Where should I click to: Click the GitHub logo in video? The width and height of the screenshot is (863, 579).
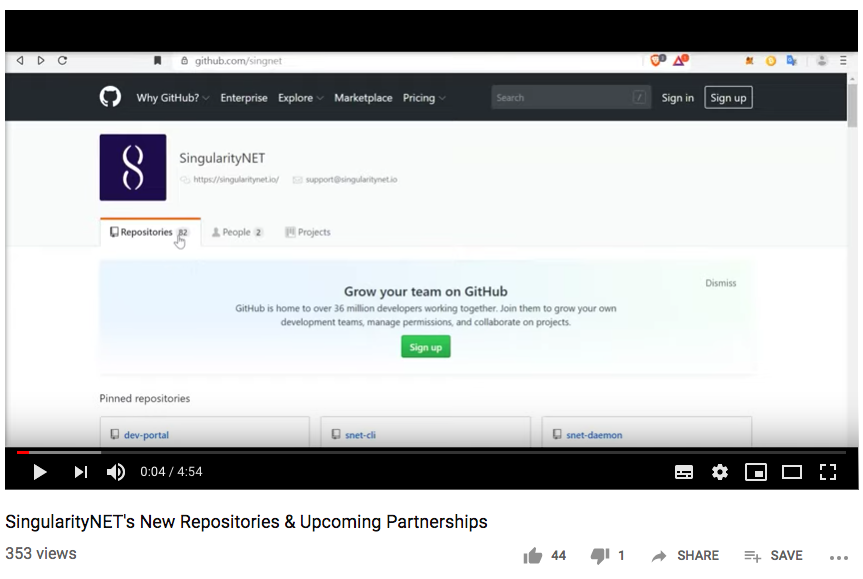pos(110,97)
